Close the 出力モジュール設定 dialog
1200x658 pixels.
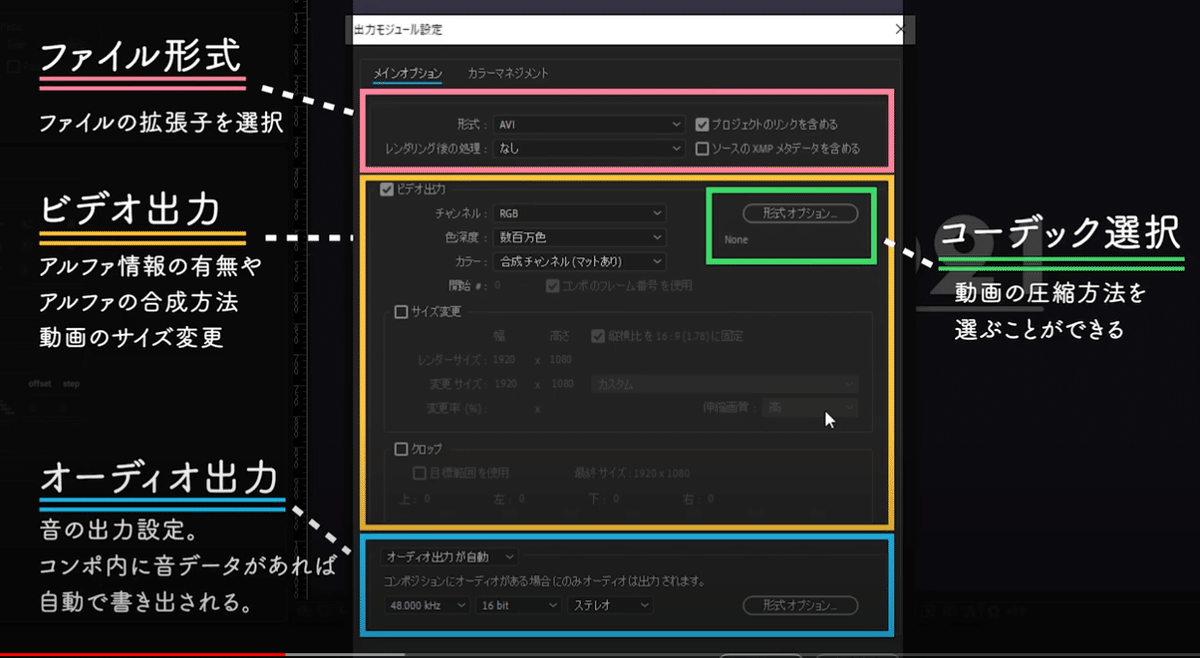(x=899, y=31)
